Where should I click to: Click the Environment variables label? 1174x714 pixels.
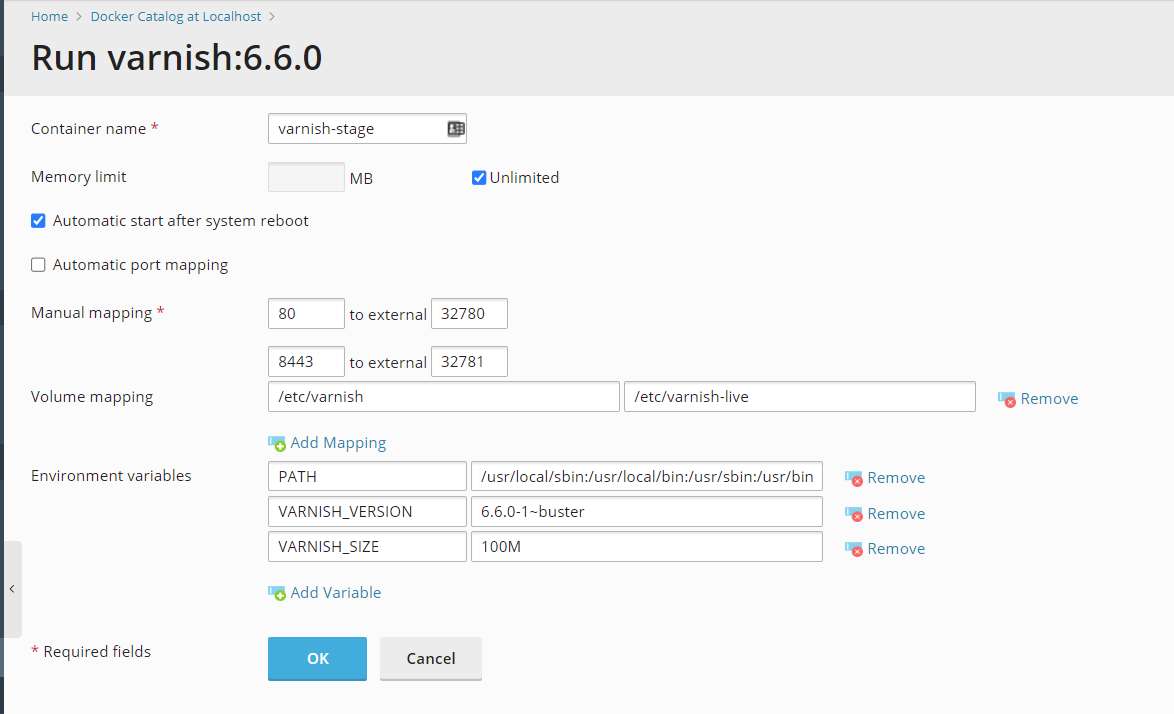coord(111,476)
